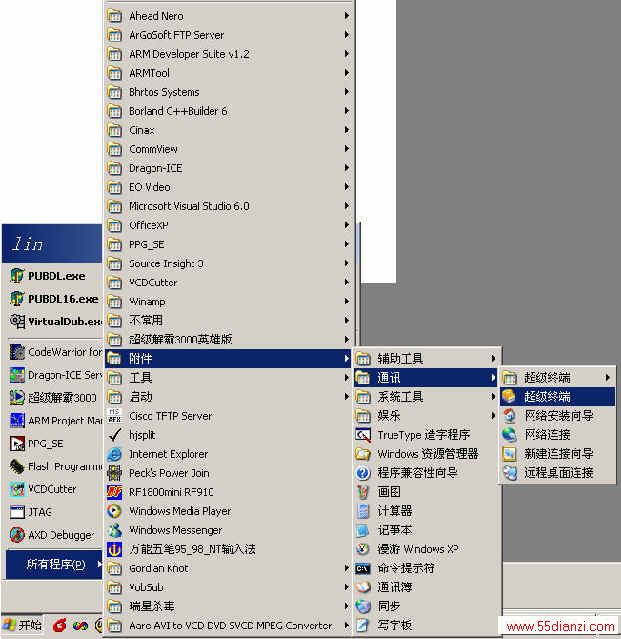
Task: Open the EO Video program group
Action: (x=228, y=187)
